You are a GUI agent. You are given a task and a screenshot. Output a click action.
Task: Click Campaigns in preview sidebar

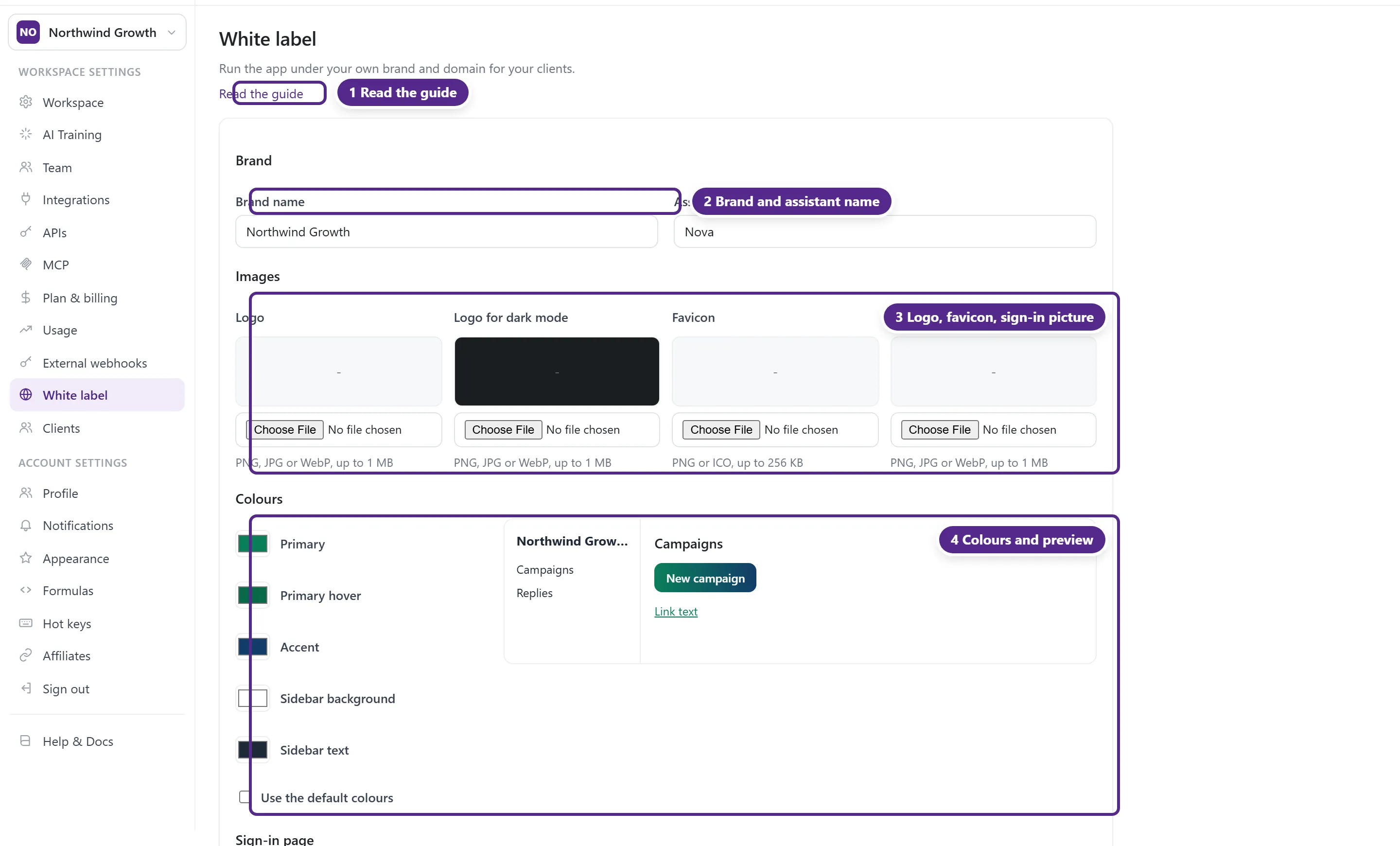[x=545, y=570]
